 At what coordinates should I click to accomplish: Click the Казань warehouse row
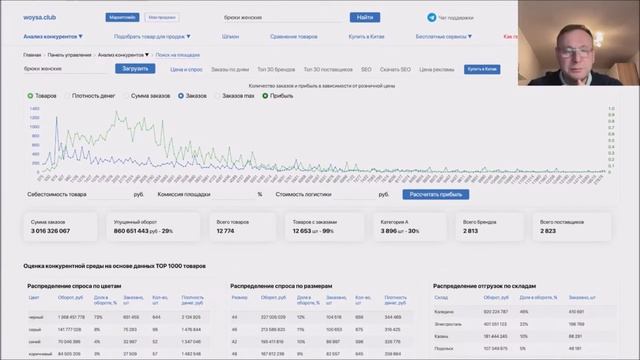524,336
